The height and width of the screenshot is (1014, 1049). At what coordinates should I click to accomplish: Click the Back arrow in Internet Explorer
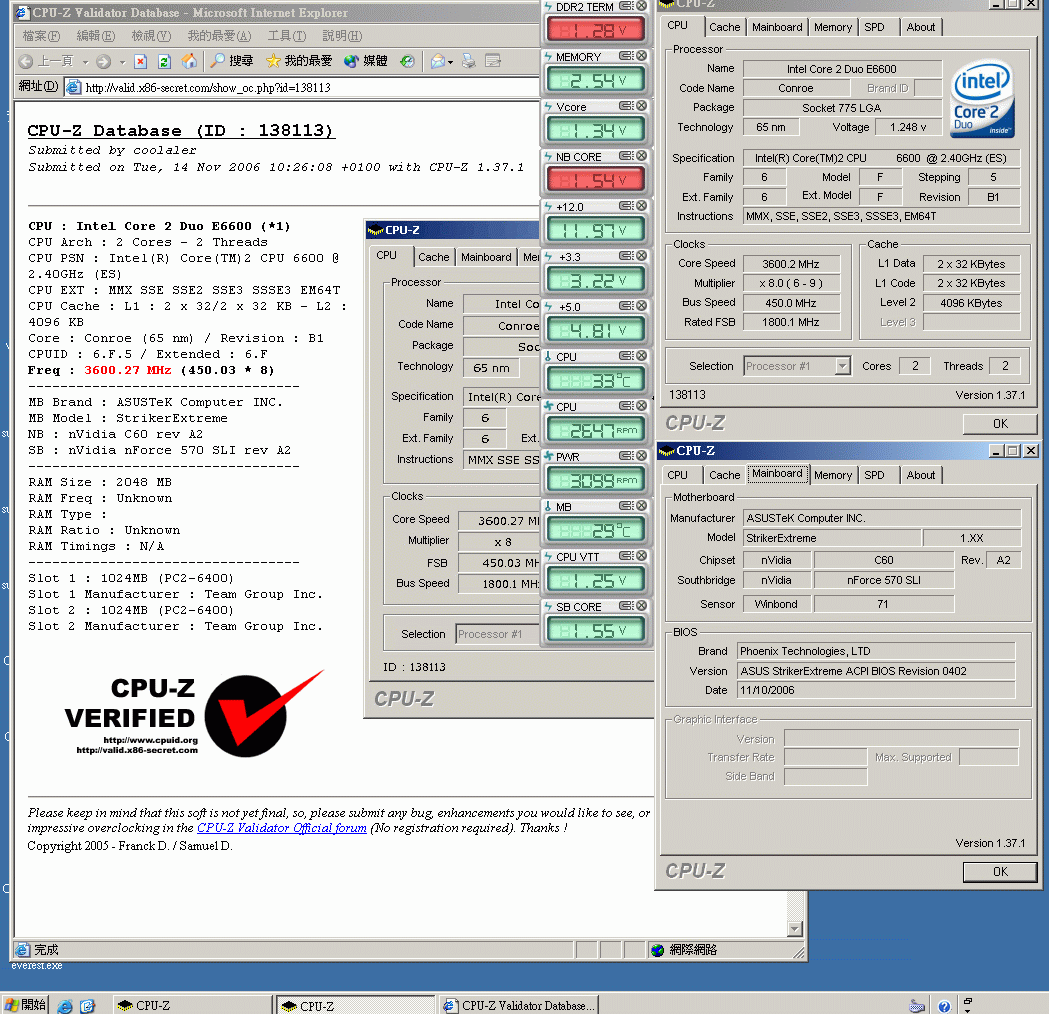click(25, 62)
